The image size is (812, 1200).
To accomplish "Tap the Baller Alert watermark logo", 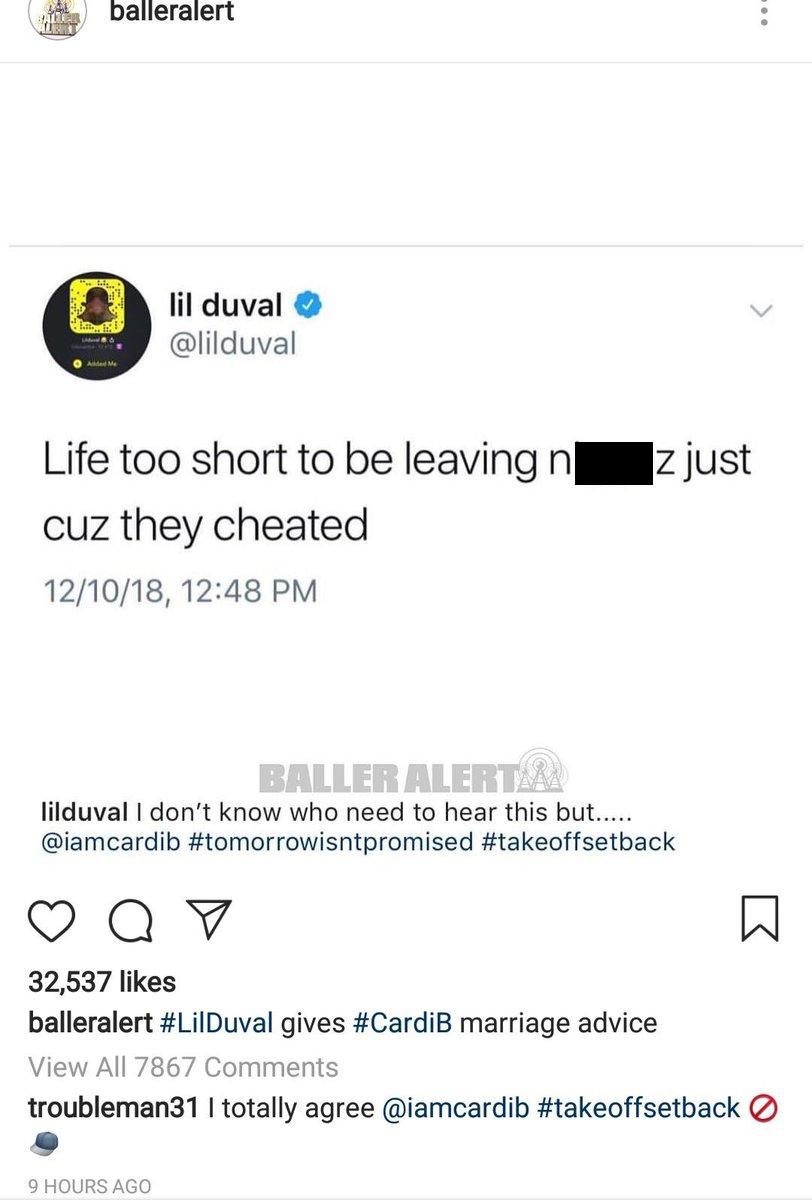I will pyautogui.click(x=413, y=774).
